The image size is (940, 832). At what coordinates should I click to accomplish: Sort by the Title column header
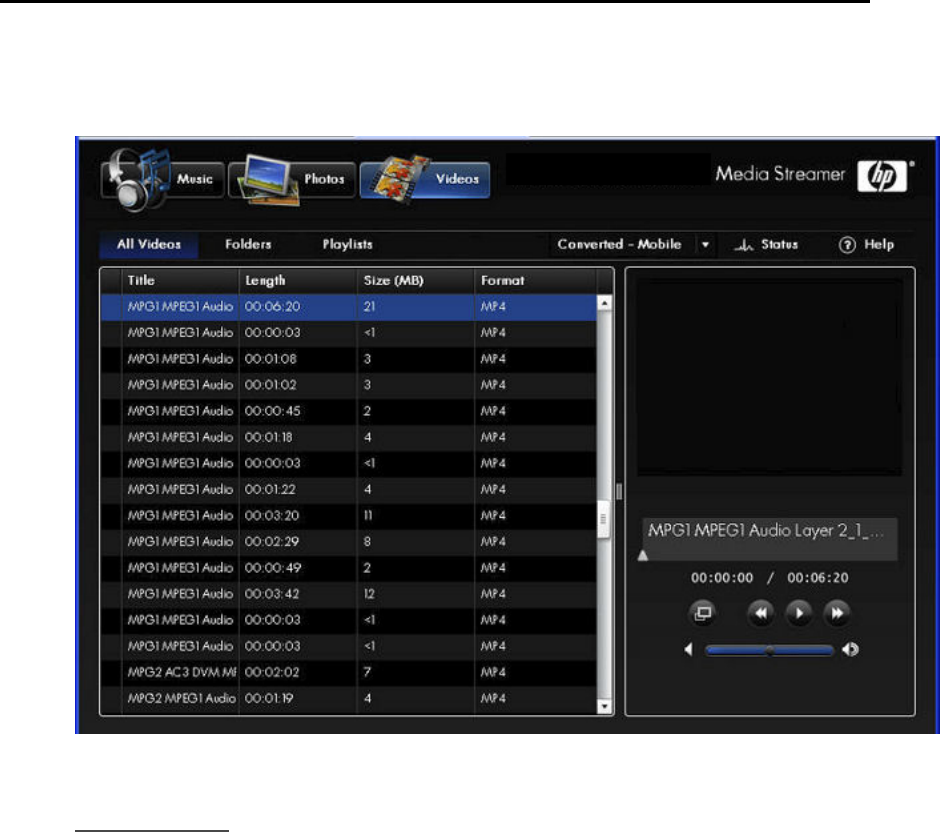point(180,281)
